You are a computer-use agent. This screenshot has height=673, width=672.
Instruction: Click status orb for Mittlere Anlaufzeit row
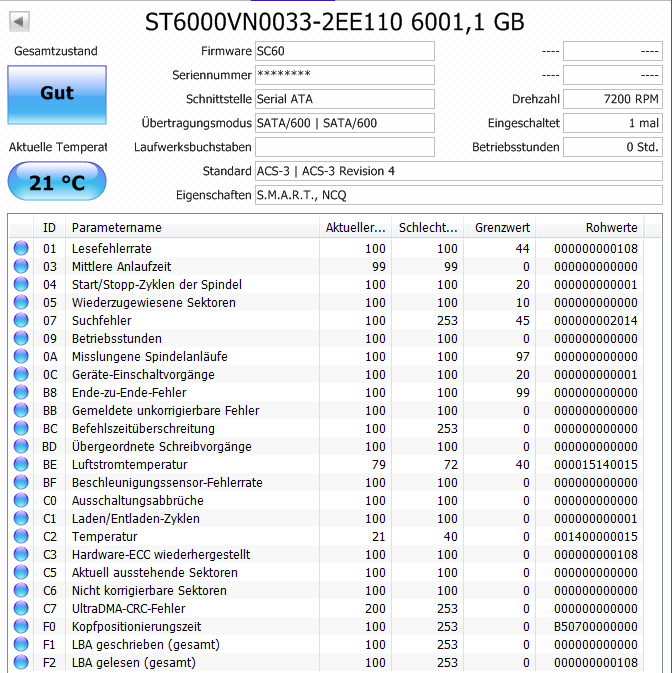click(x=21, y=266)
